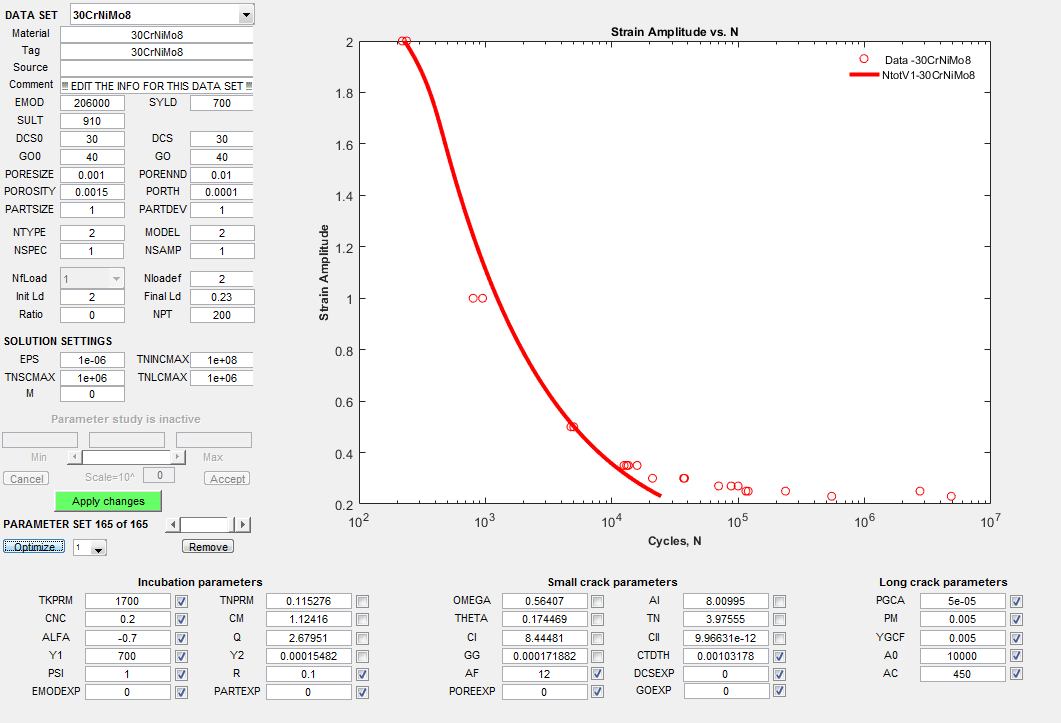Check the AI parameter checkbox

[779, 601]
